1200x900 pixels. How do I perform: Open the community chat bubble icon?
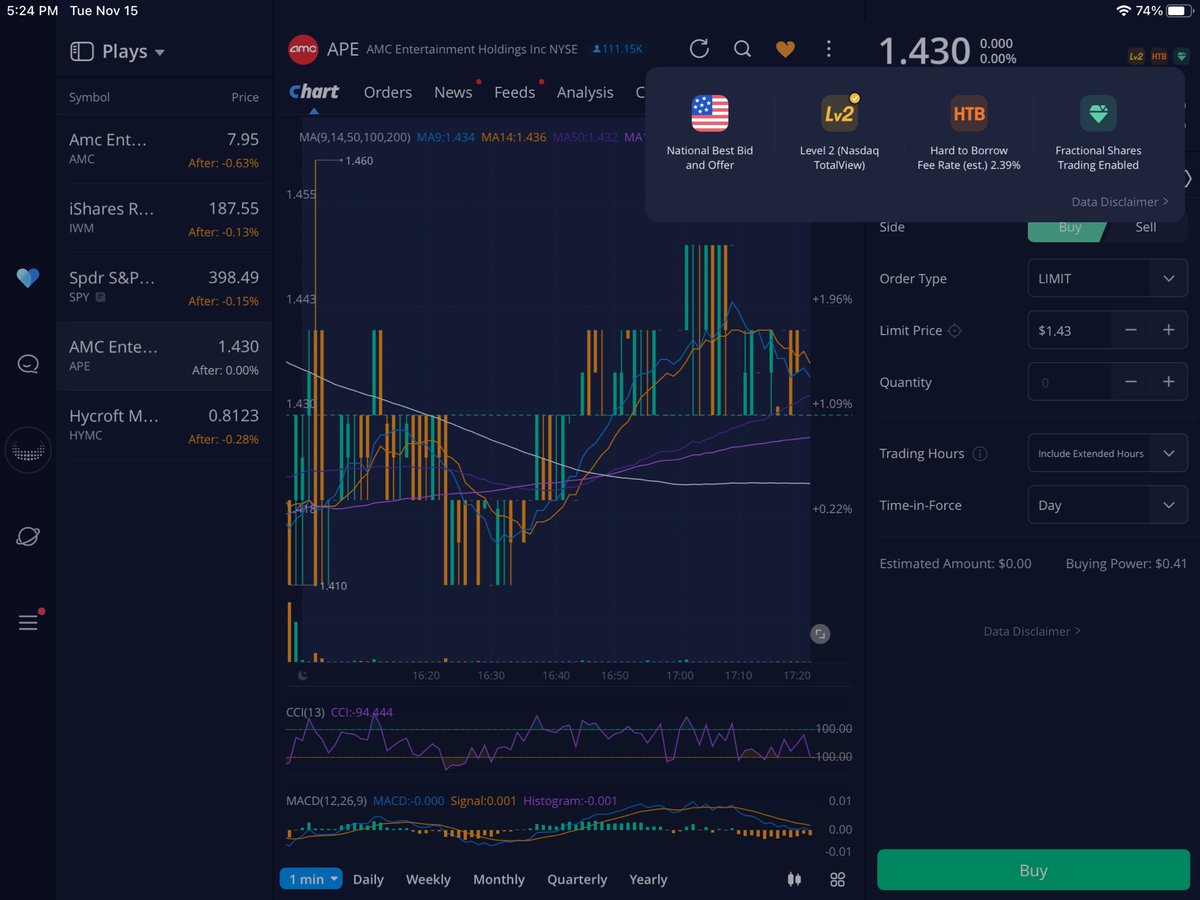pos(28,364)
